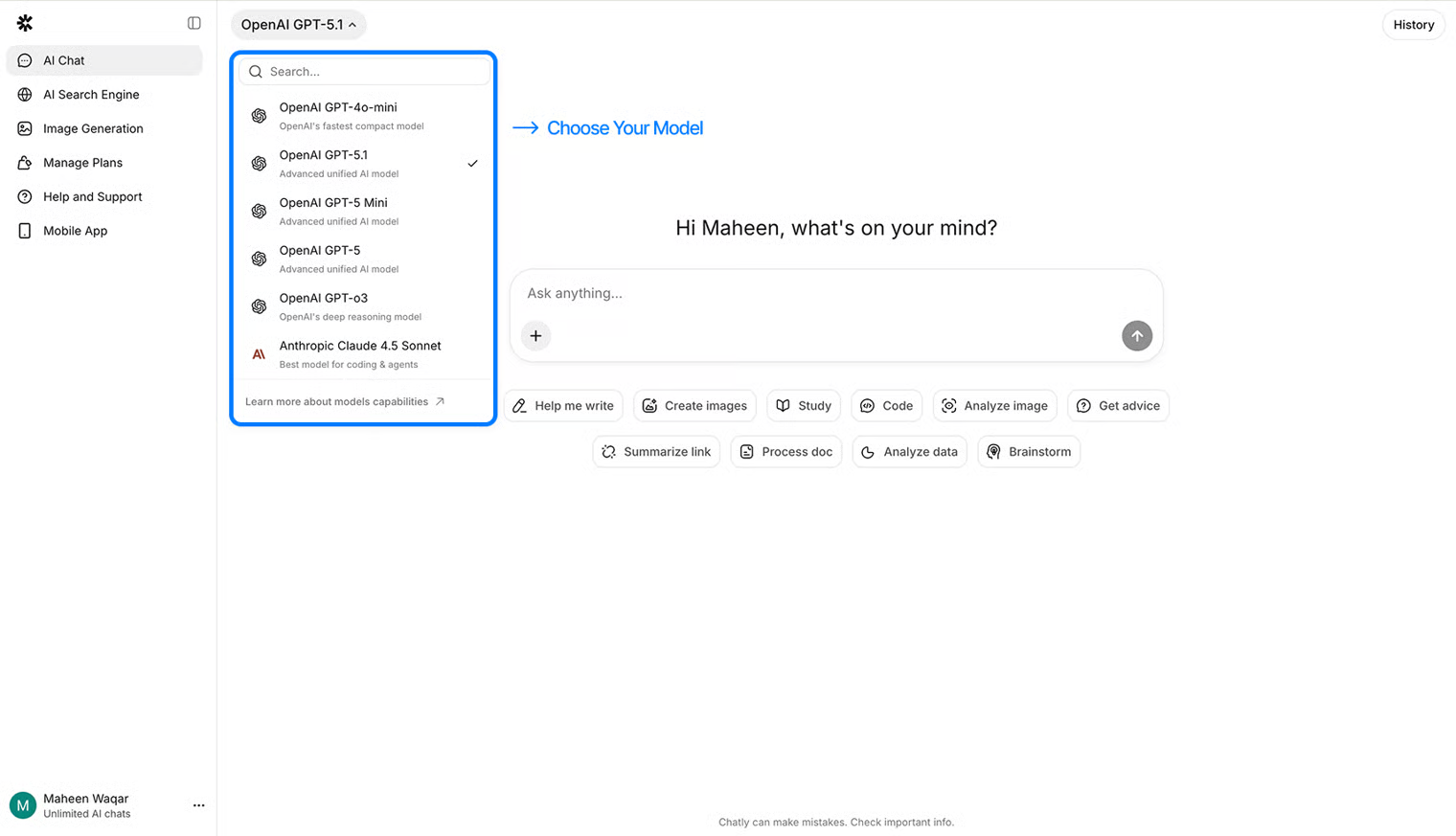
Task: Click the GPT-5 Mini OpenAI logo icon
Action: click(259, 212)
